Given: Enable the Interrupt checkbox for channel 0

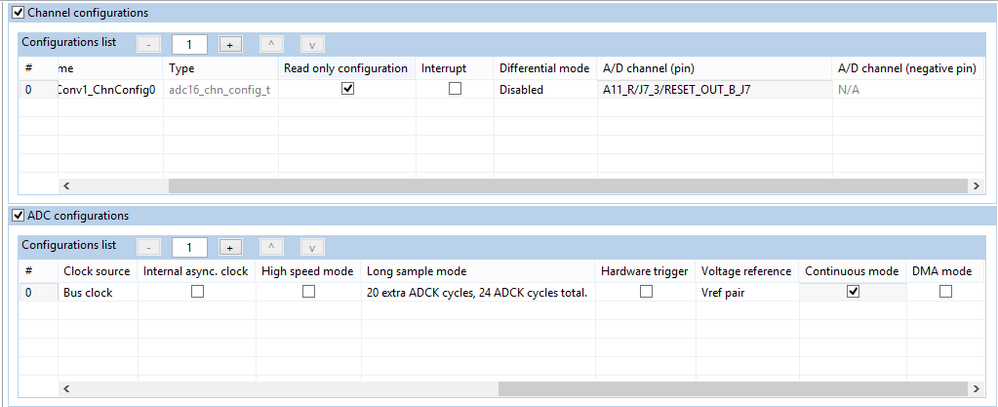Looking at the screenshot, I should point(455,89).
